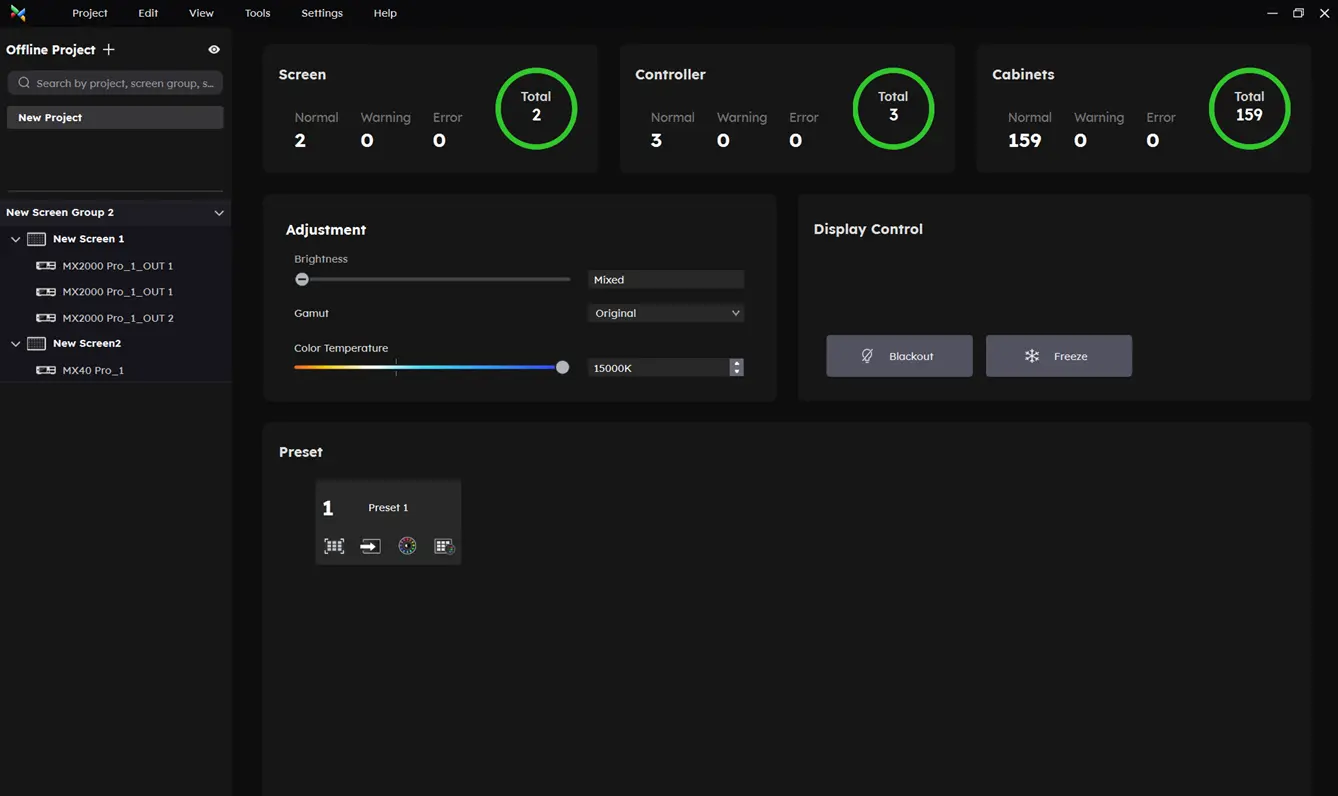1338x796 pixels.
Task: Click the cabinet color grid icon in Preset 1
Action: tap(444, 546)
